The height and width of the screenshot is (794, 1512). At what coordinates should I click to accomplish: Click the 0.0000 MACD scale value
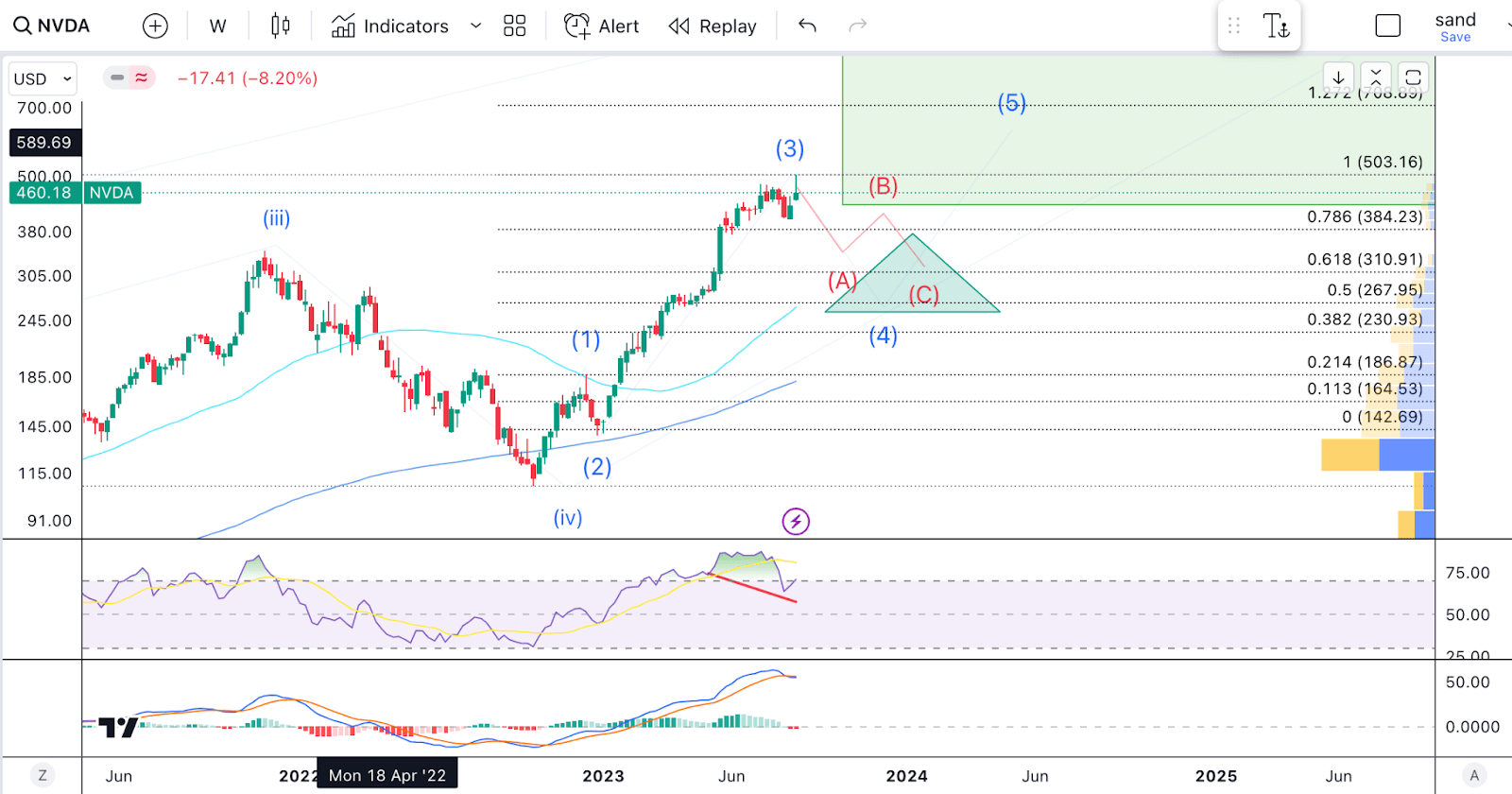point(1472,727)
